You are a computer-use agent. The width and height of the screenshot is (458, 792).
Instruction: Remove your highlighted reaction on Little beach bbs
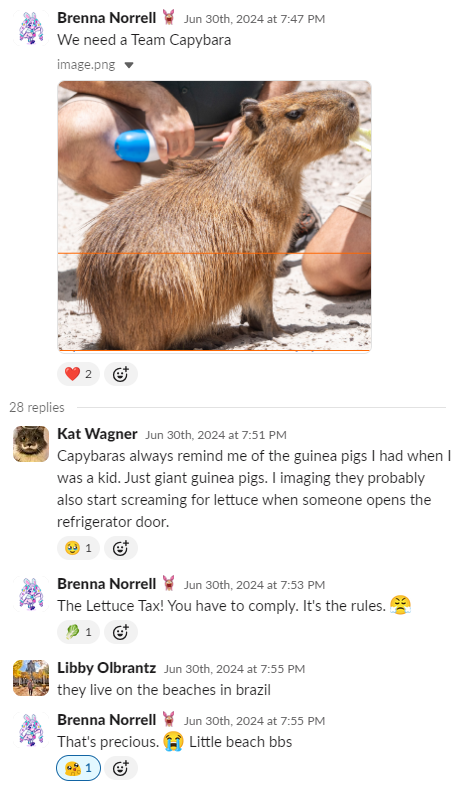pyautogui.click(x=79, y=768)
